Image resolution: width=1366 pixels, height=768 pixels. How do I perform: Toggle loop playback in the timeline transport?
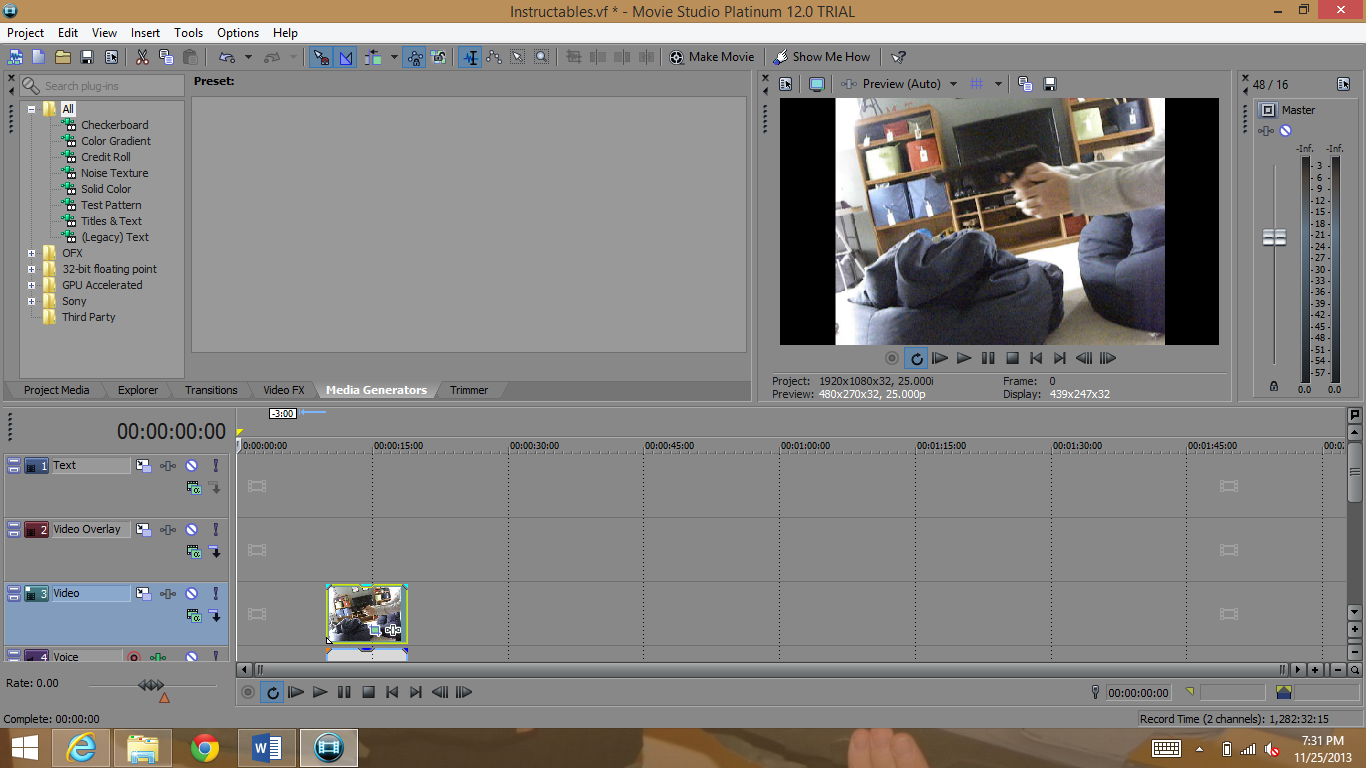click(x=272, y=692)
